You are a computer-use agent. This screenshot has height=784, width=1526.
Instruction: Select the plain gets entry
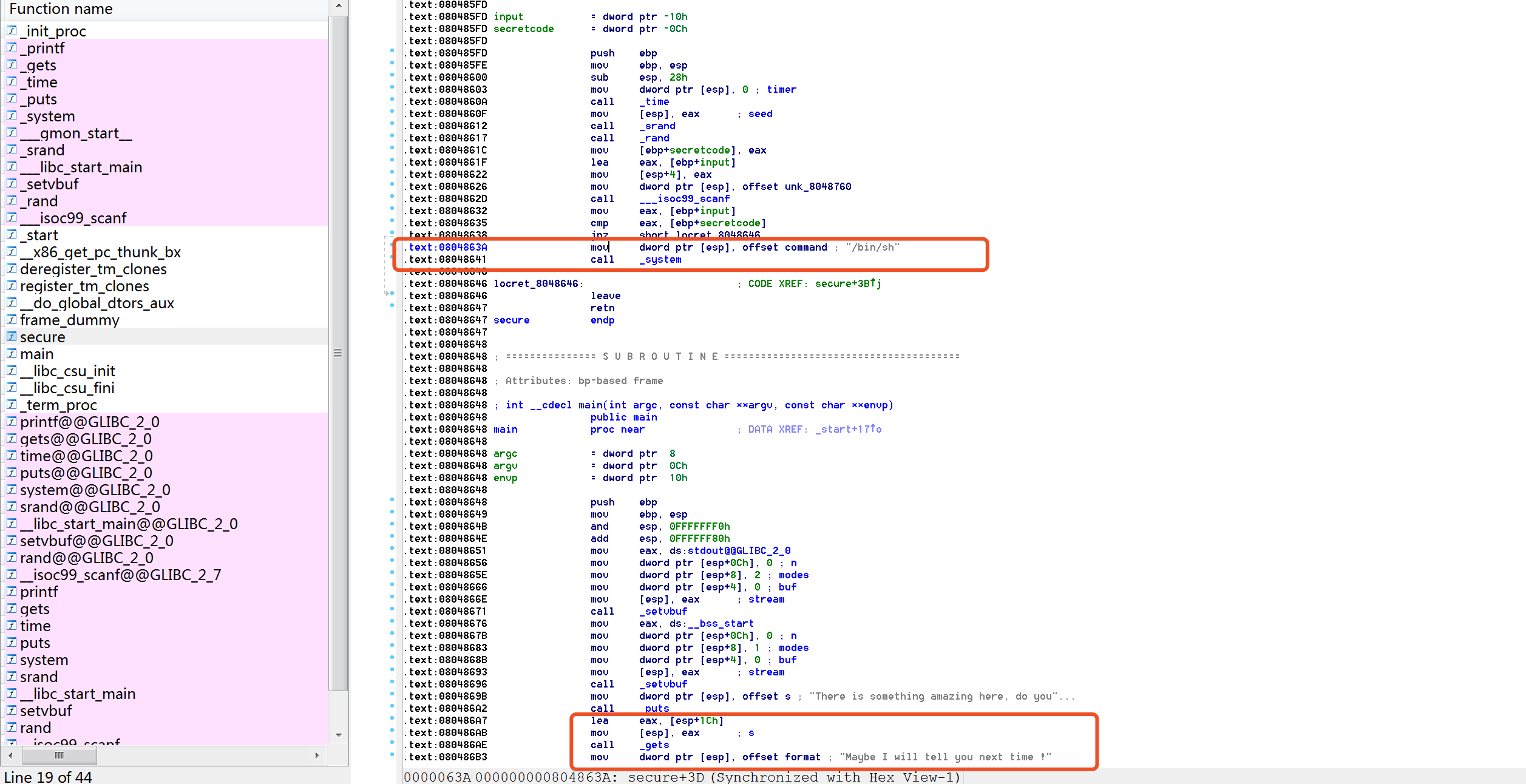(x=35, y=609)
